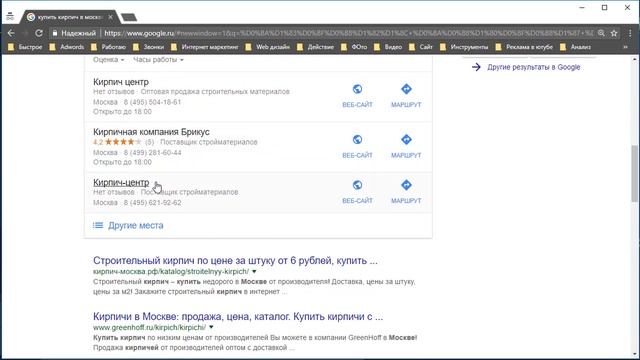Open result Строительный кирпич по цене за штуку
Image resolution: width=640 pixels, height=360 pixels.
tap(235, 260)
